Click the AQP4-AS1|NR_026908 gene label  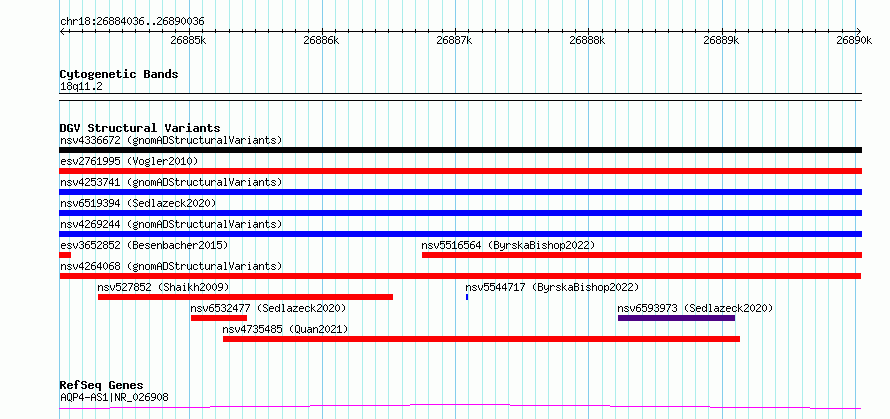114,397
